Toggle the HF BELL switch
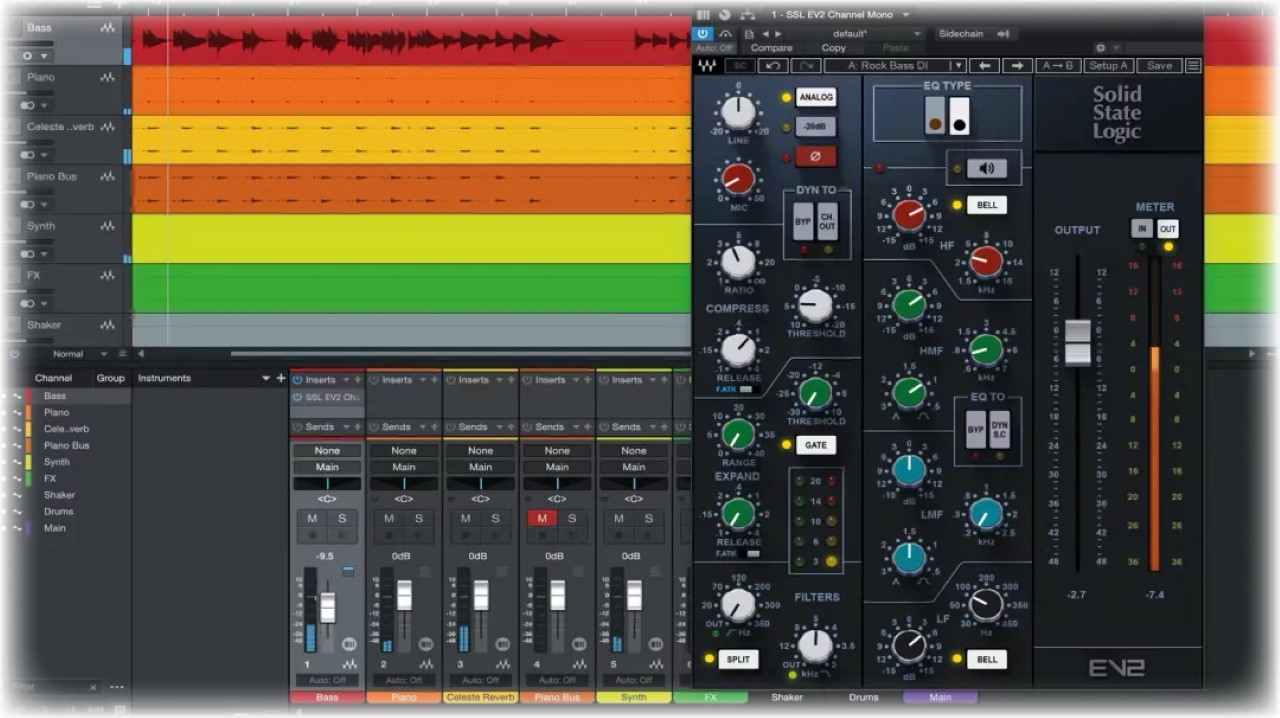Viewport: 1280px width, 718px height. point(987,205)
